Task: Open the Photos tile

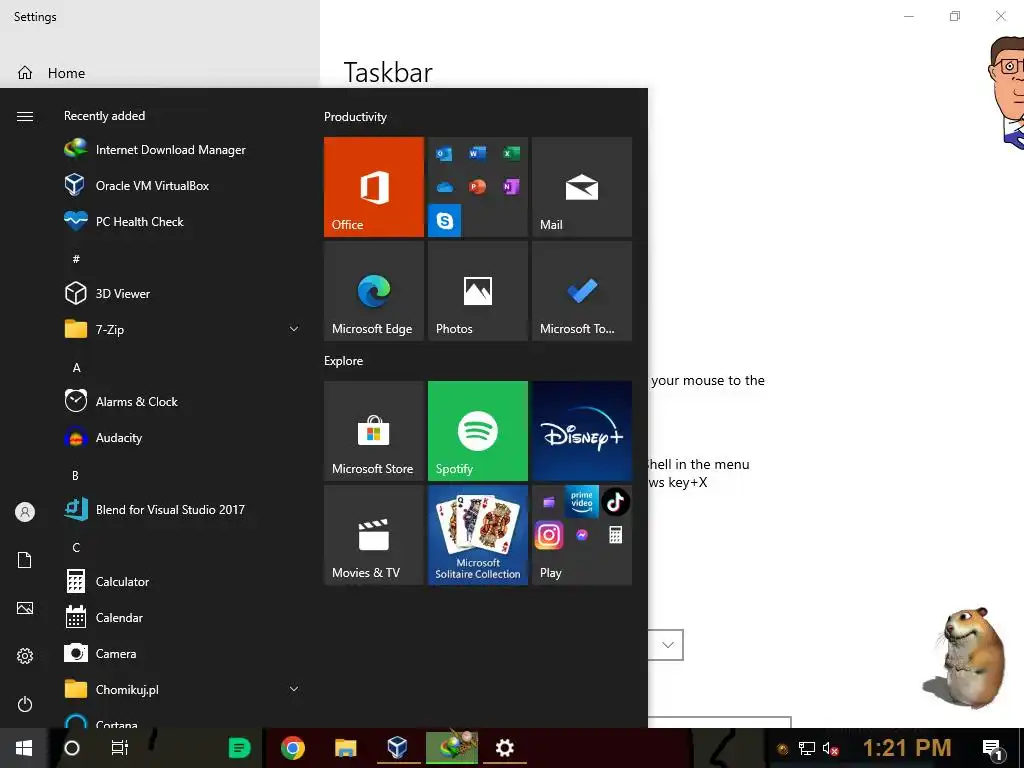Action: pyautogui.click(x=477, y=291)
